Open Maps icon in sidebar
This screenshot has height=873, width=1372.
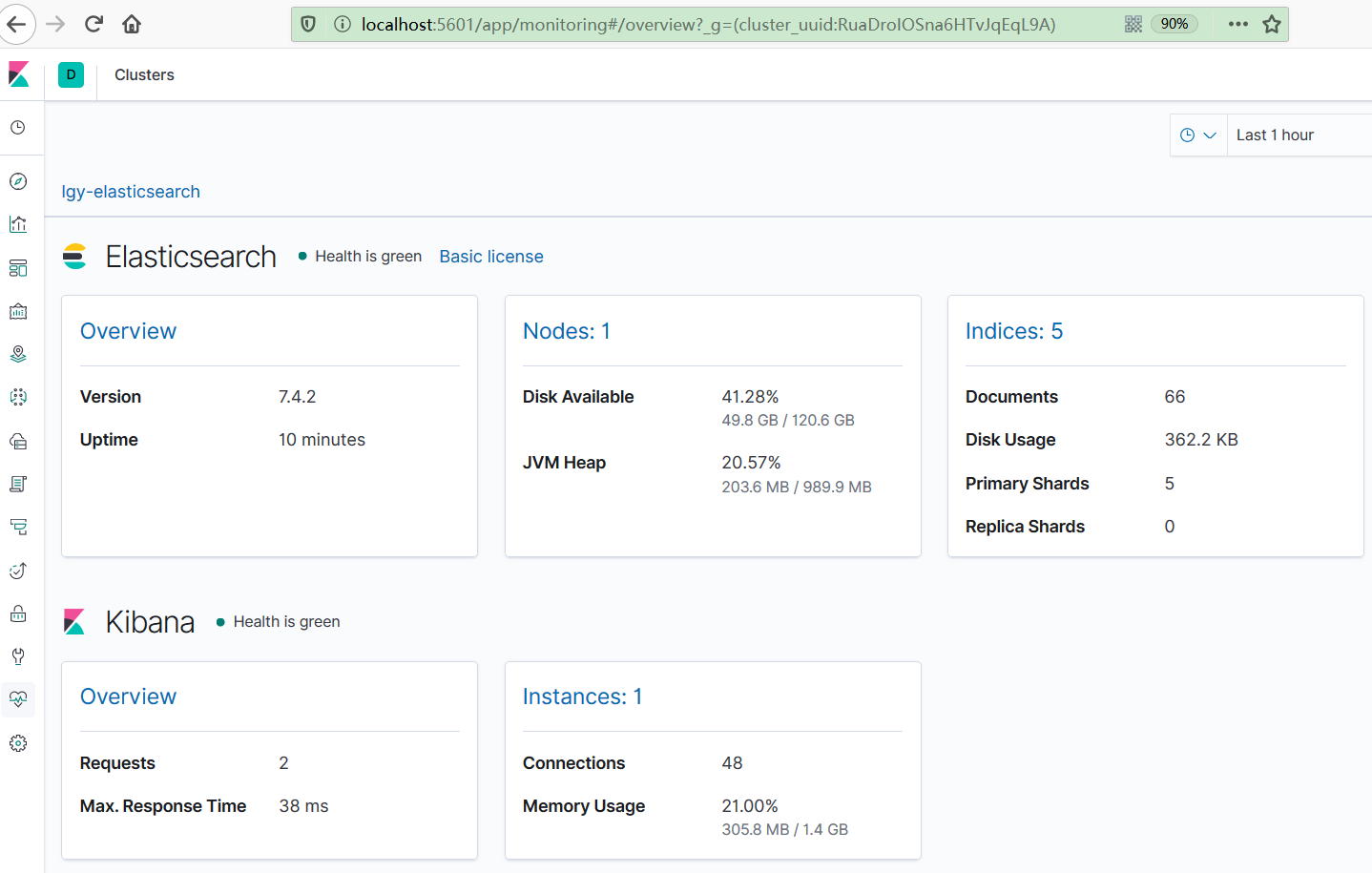click(18, 354)
